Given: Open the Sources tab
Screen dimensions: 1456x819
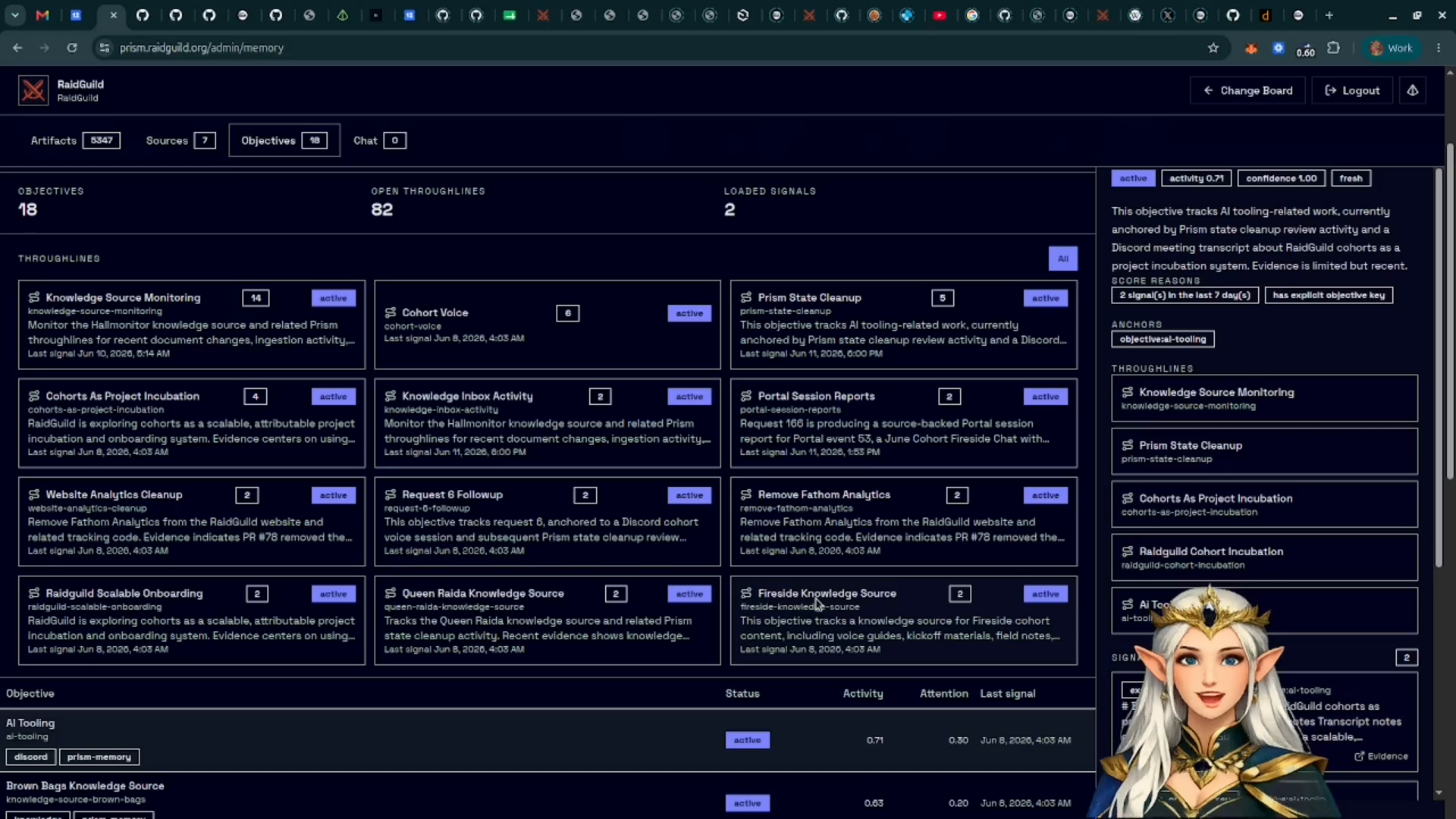Looking at the screenshot, I should tap(180, 140).
